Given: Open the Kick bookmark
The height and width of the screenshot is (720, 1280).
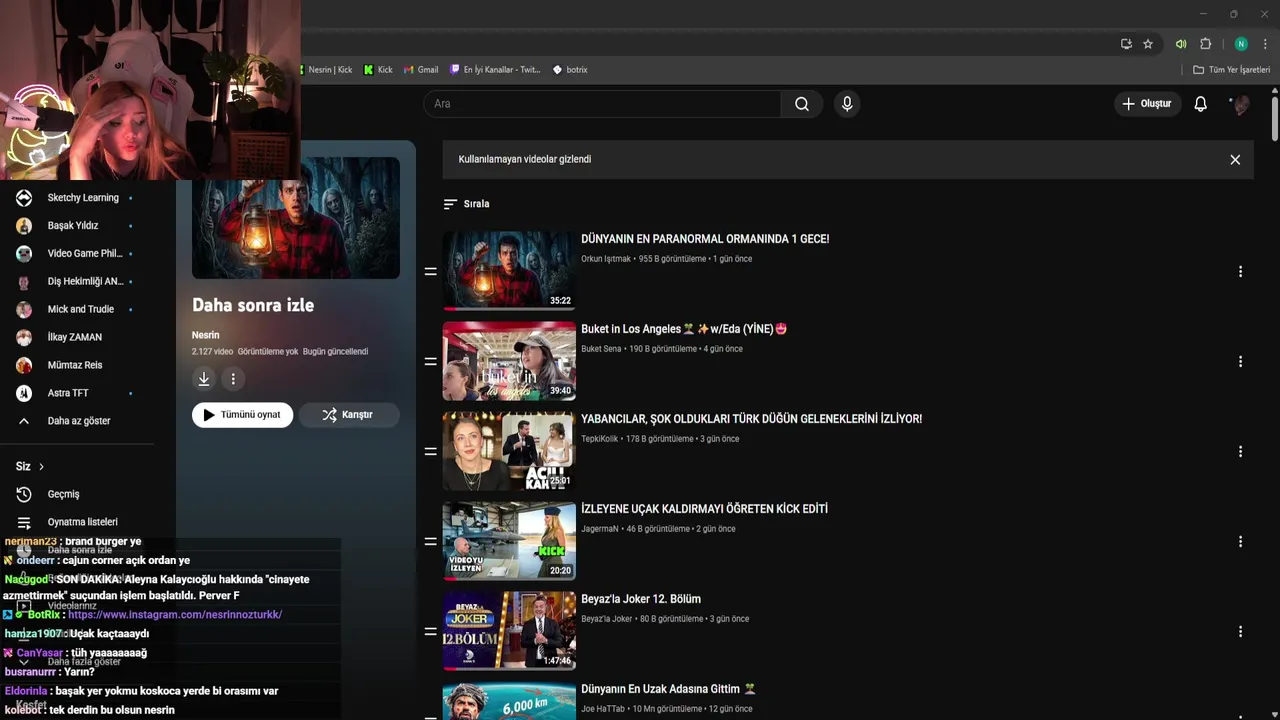Looking at the screenshot, I should pos(378,70).
